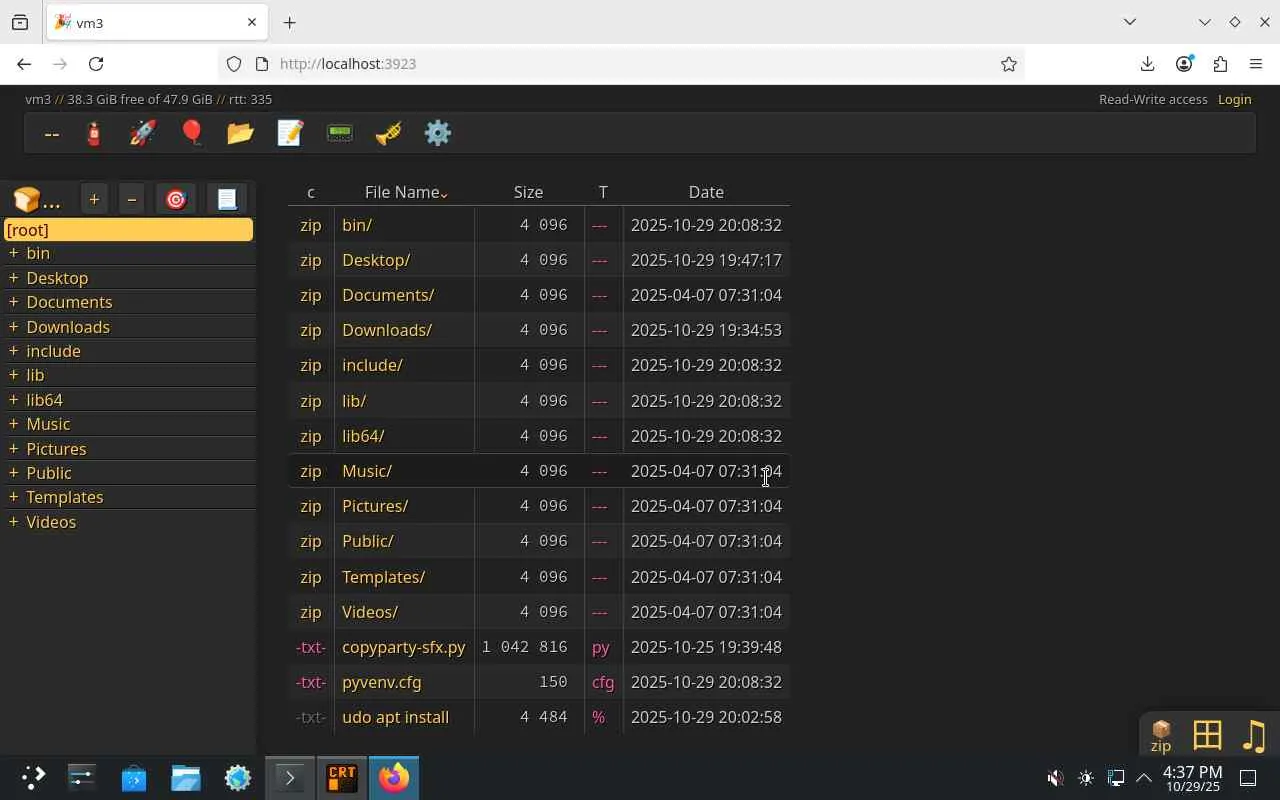Viewport: 1280px width, 800px height.
Task: Click the browser address bar
Action: coord(620,64)
